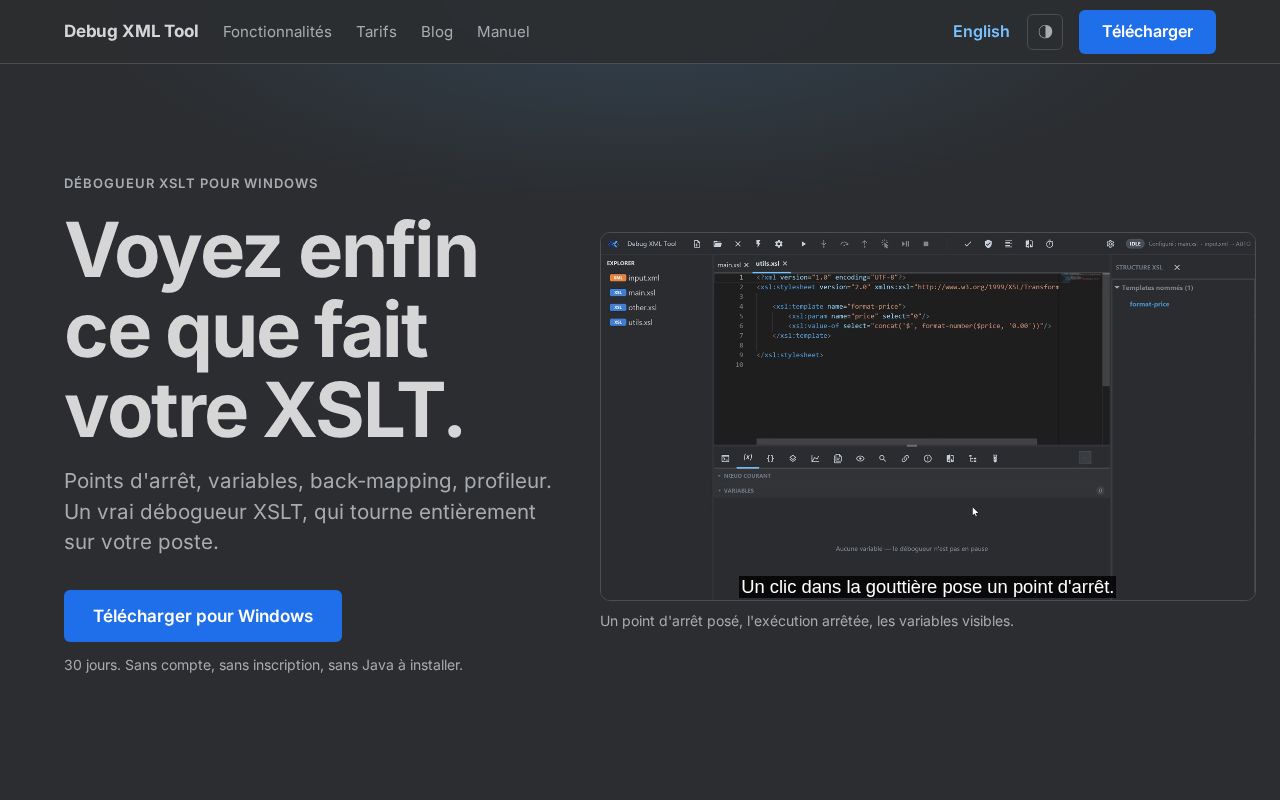Click Télécharger pour Windows button
Screen dimensions: 1280x800
(203, 616)
